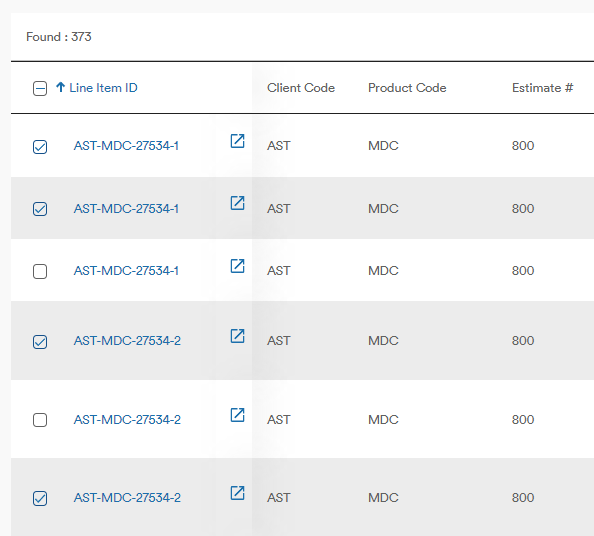594x536 pixels.
Task: Open external link icon of unchecked AST-MDC-27534-2 row
Action: click(x=238, y=415)
